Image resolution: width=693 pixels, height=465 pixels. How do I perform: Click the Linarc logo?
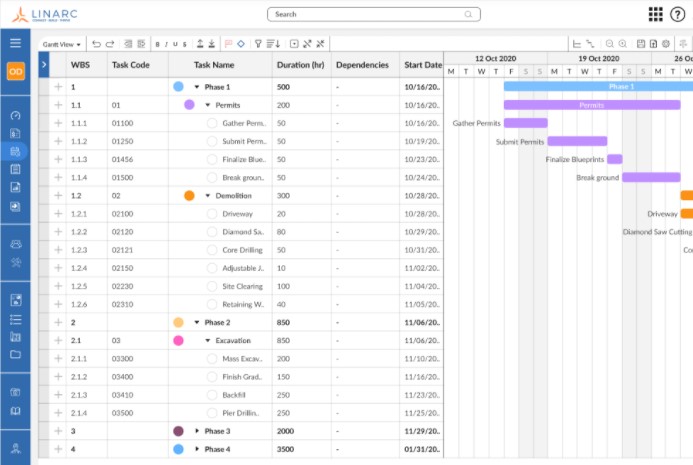point(44,15)
